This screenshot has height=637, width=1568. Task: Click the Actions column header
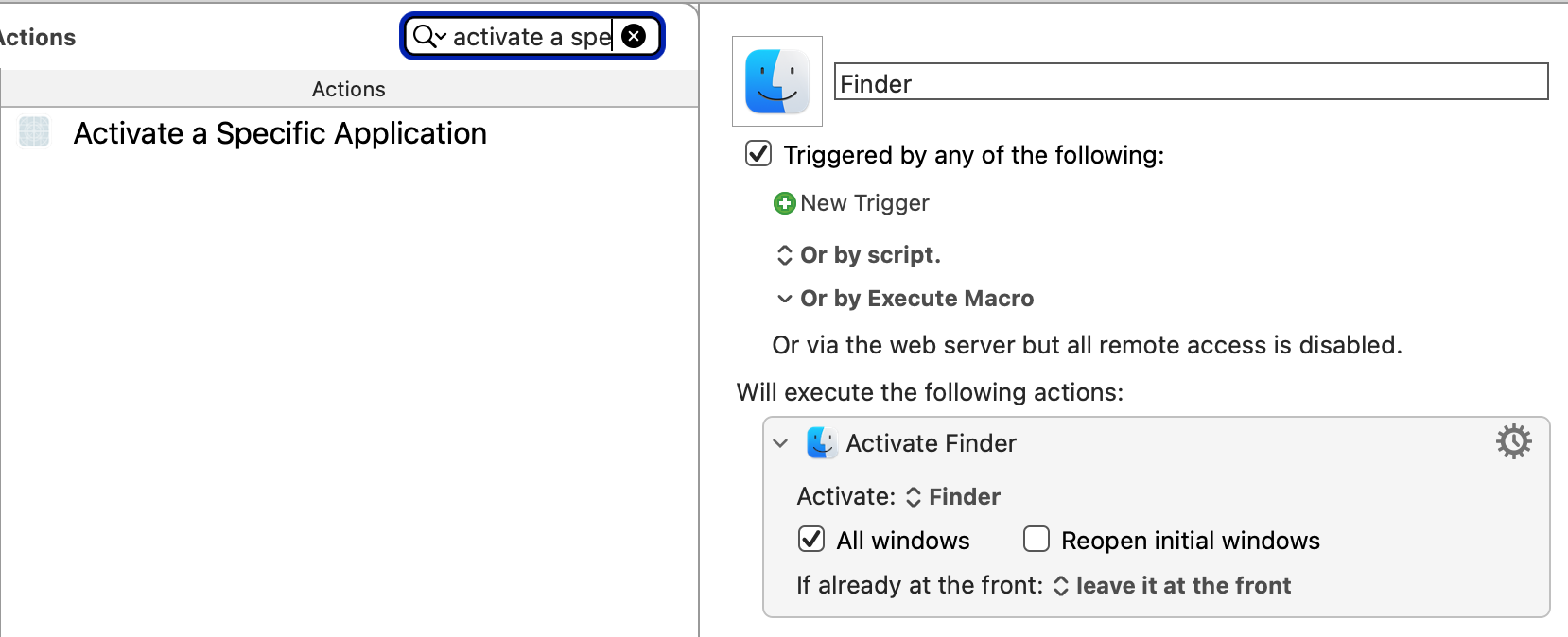tap(349, 89)
